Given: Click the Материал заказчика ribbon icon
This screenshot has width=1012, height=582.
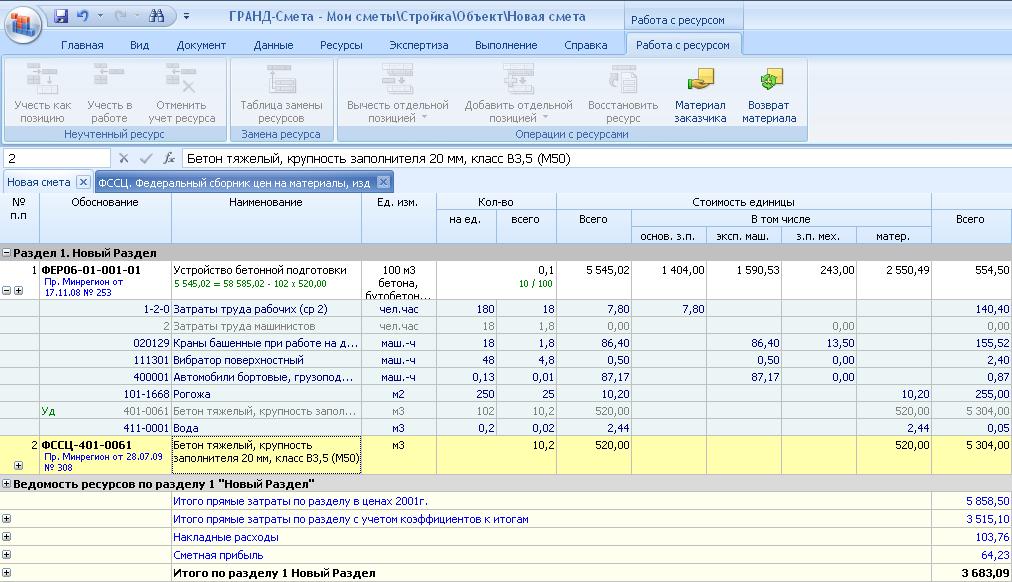Looking at the screenshot, I should point(700,81).
